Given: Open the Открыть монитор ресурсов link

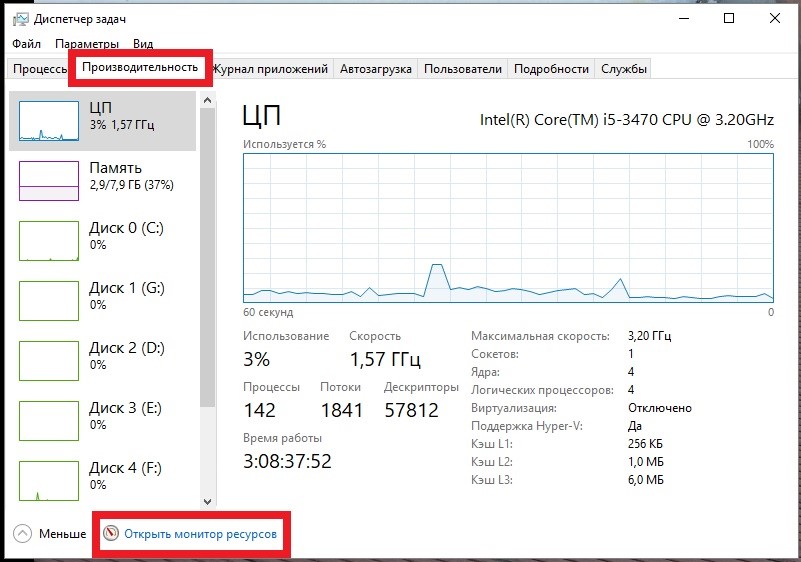Looking at the screenshot, I should 200,534.
